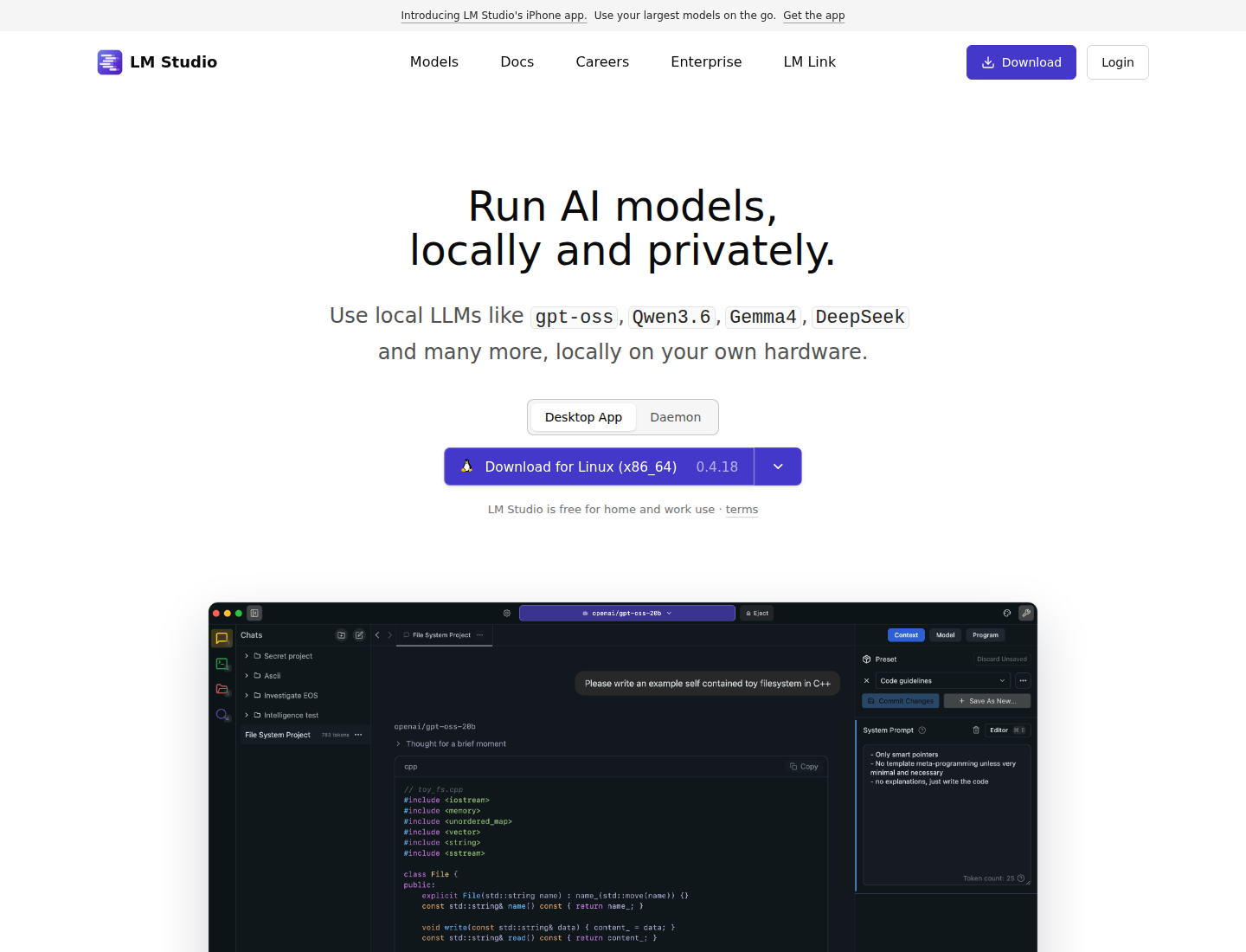The width and height of the screenshot is (1246, 952).
Task: Click into the system prompt text area
Action: pos(947,814)
